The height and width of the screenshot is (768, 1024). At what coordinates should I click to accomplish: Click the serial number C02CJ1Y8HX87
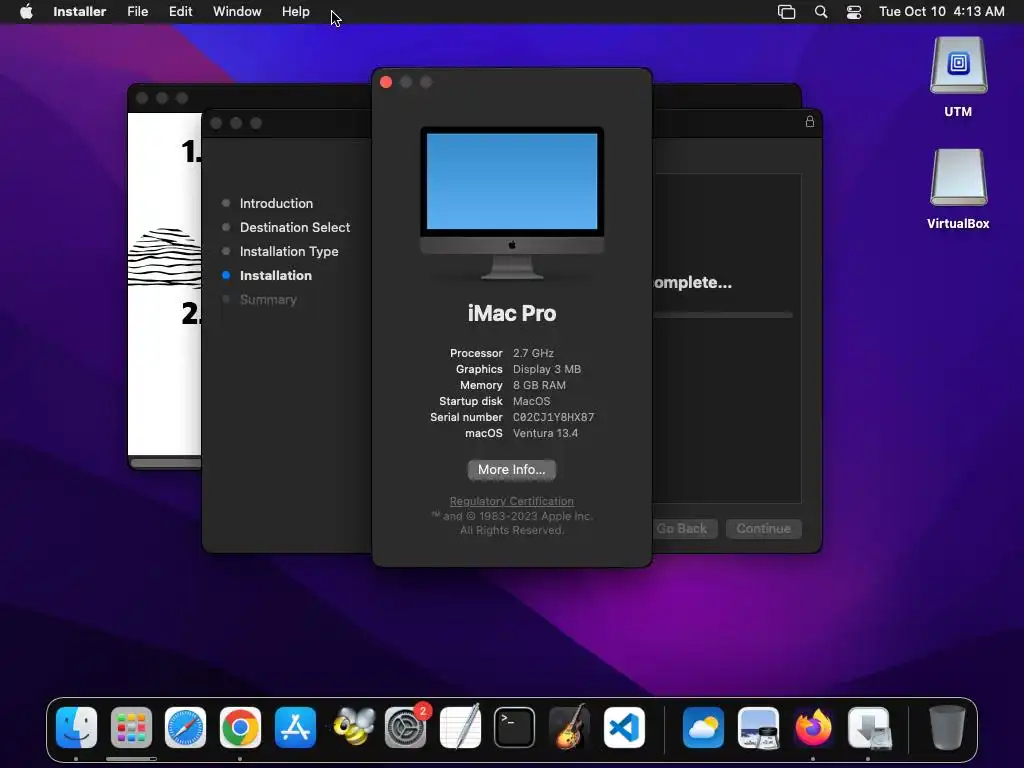[553, 417]
